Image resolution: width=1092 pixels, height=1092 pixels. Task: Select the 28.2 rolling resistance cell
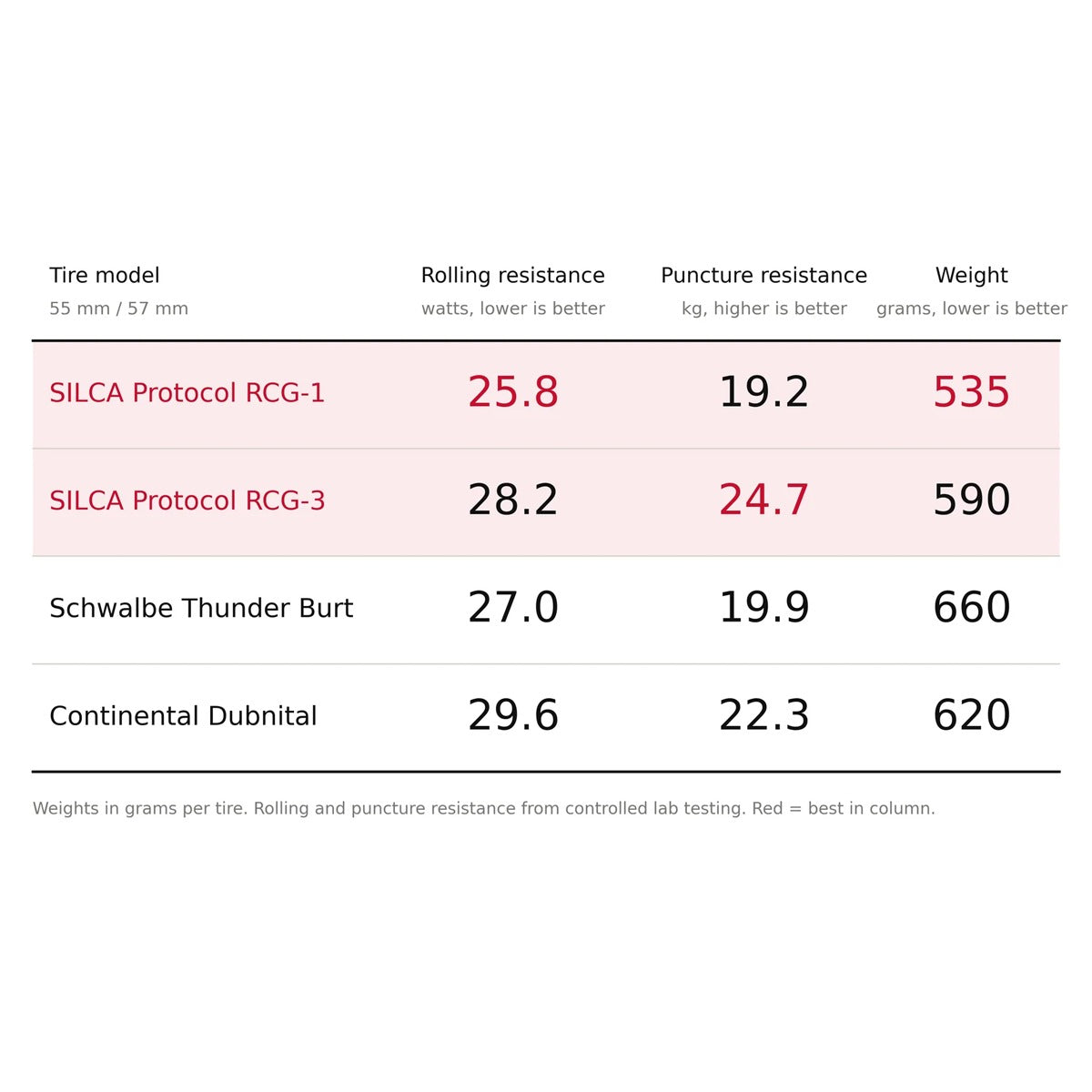tap(513, 500)
